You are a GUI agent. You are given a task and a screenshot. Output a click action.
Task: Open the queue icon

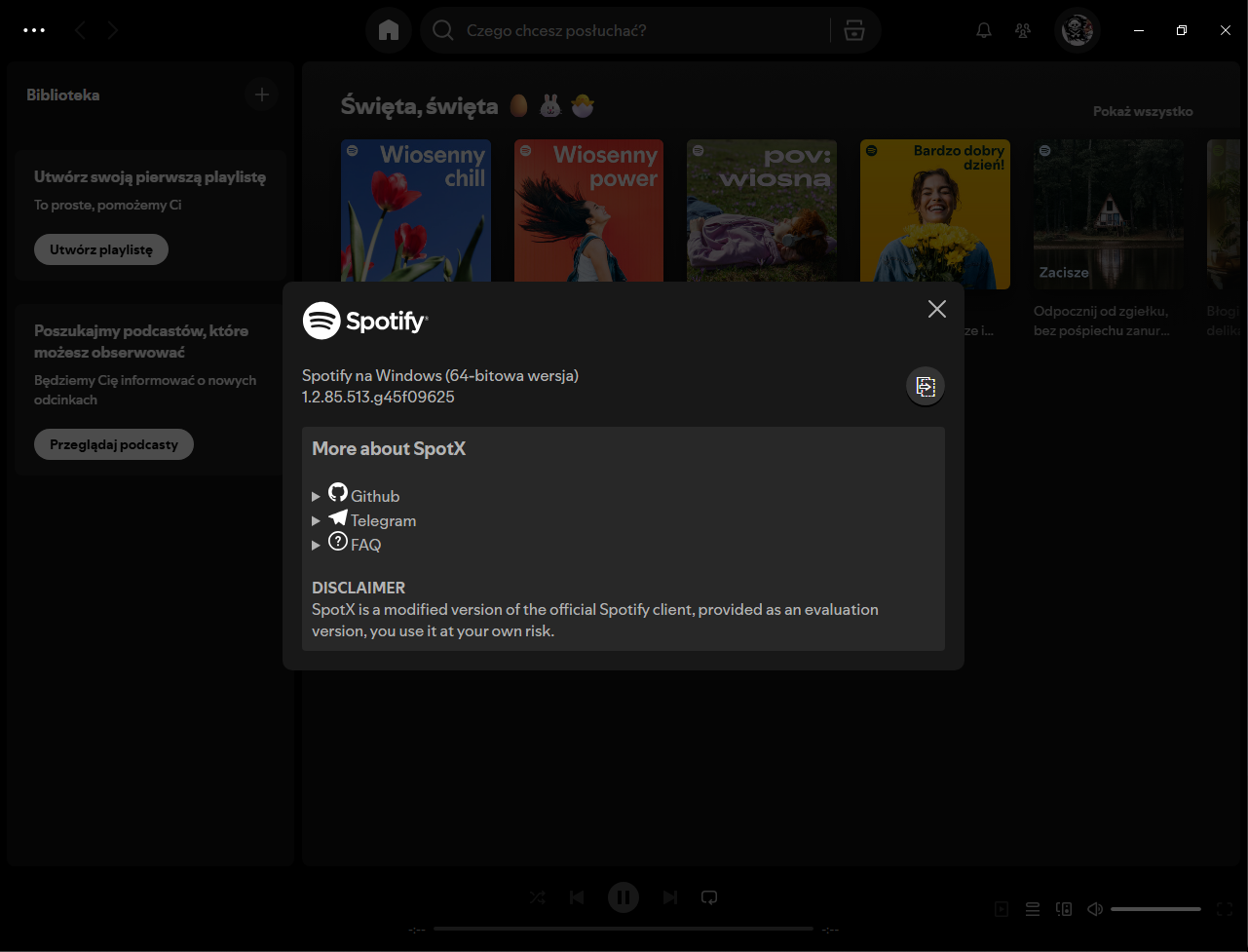(1033, 909)
